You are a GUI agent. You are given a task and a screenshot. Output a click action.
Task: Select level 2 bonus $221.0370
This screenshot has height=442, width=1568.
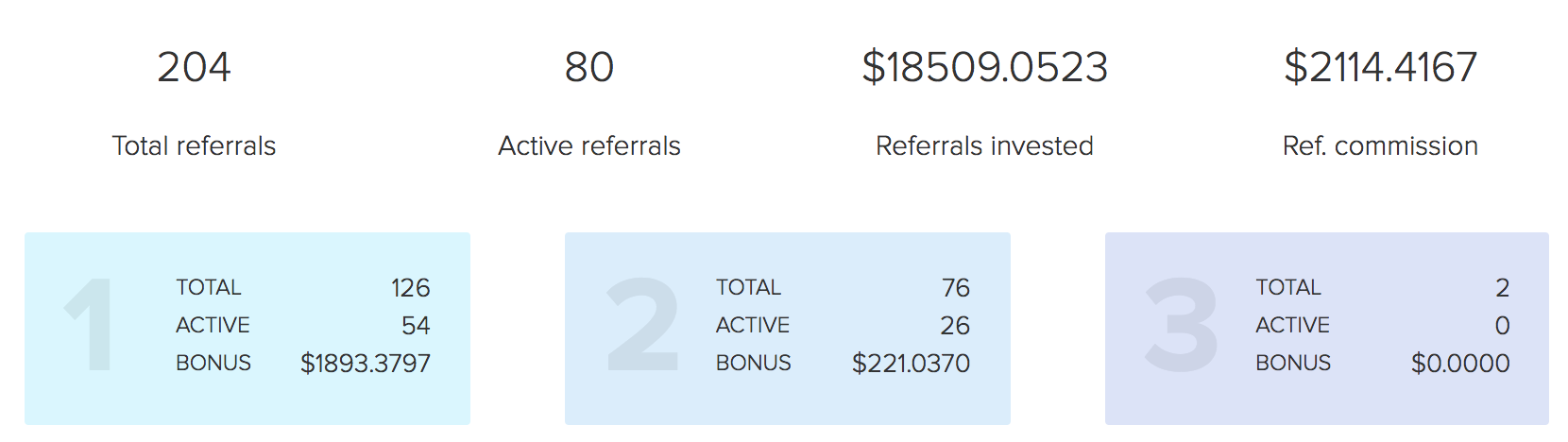coord(911,363)
